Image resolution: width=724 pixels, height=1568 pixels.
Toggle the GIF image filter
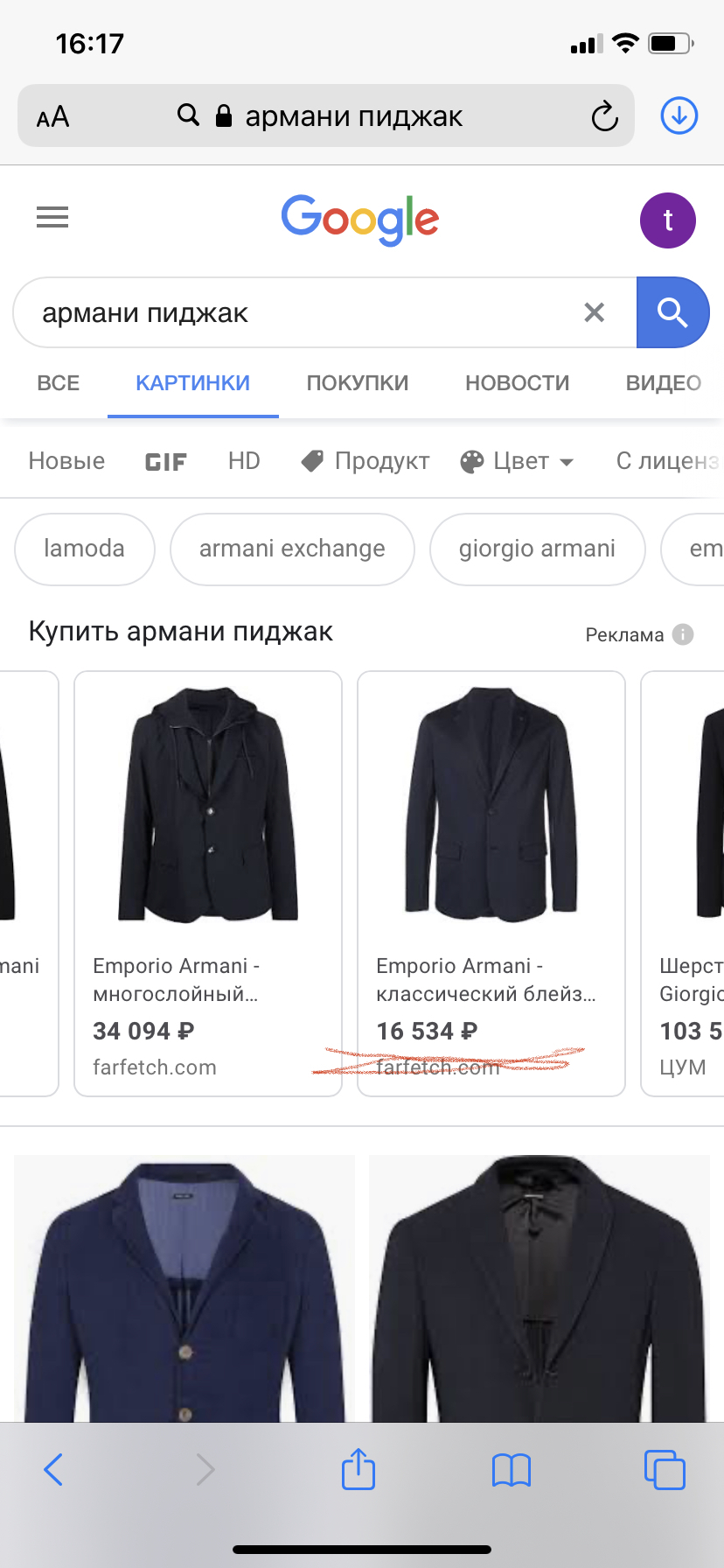[x=166, y=461]
